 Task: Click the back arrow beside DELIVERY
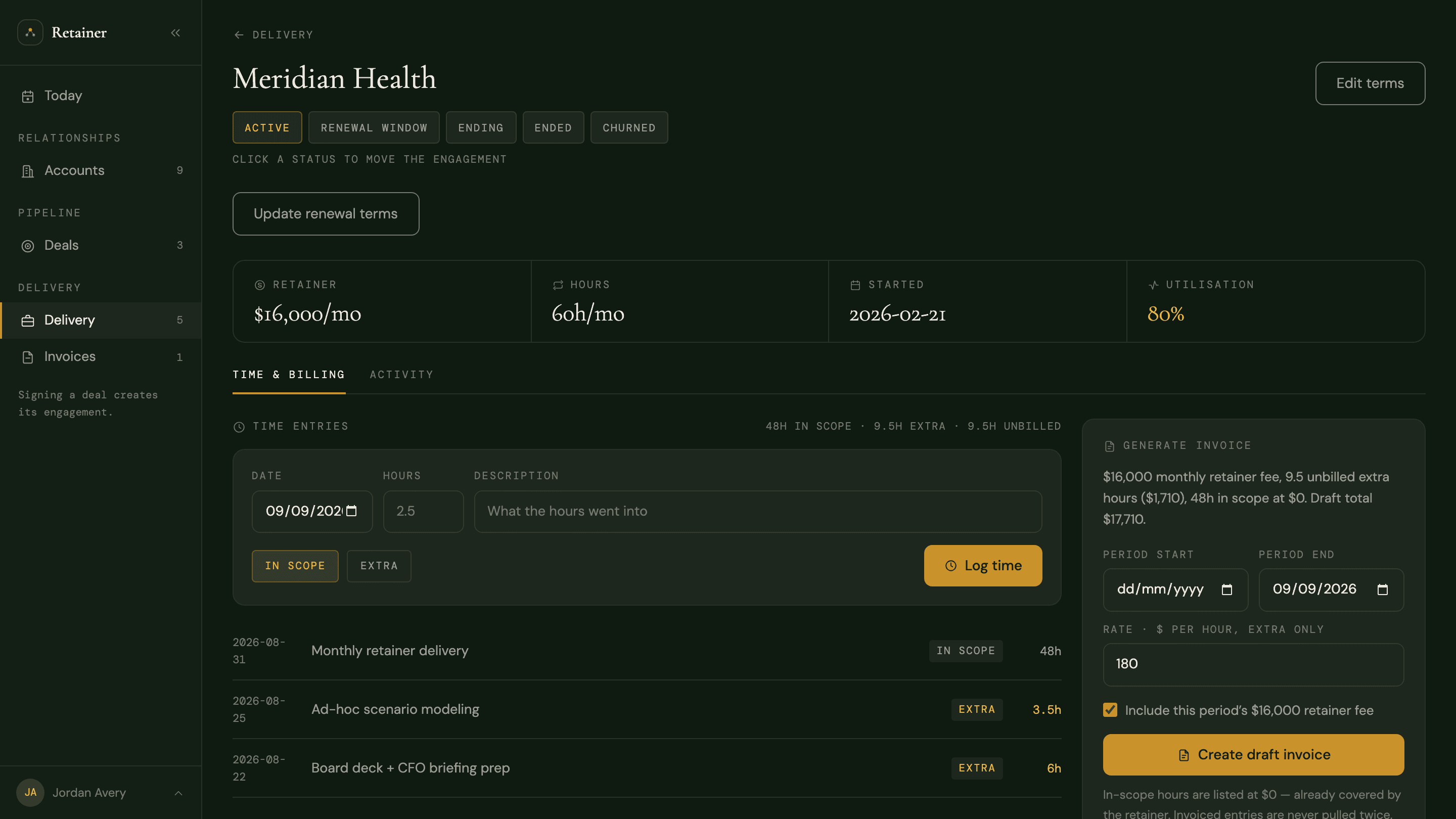point(239,35)
